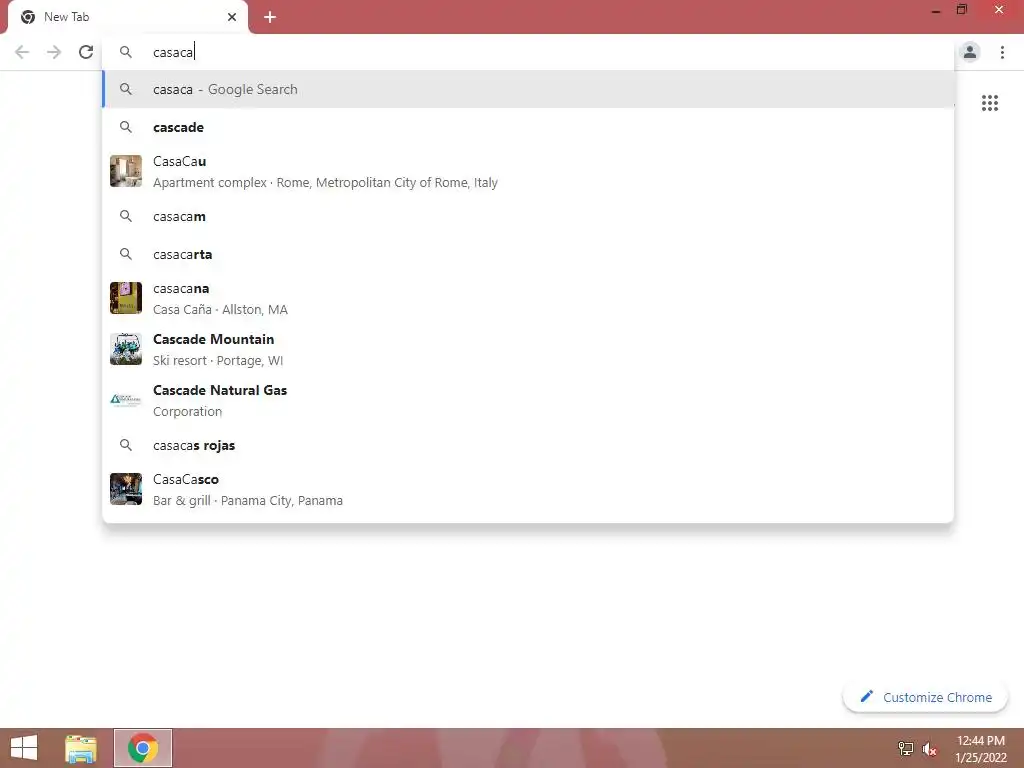The image size is (1024, 768).
Task: Open the taskbar clock showing 12:44 PM
Action: pyautogui.click(x=981, y=749)
